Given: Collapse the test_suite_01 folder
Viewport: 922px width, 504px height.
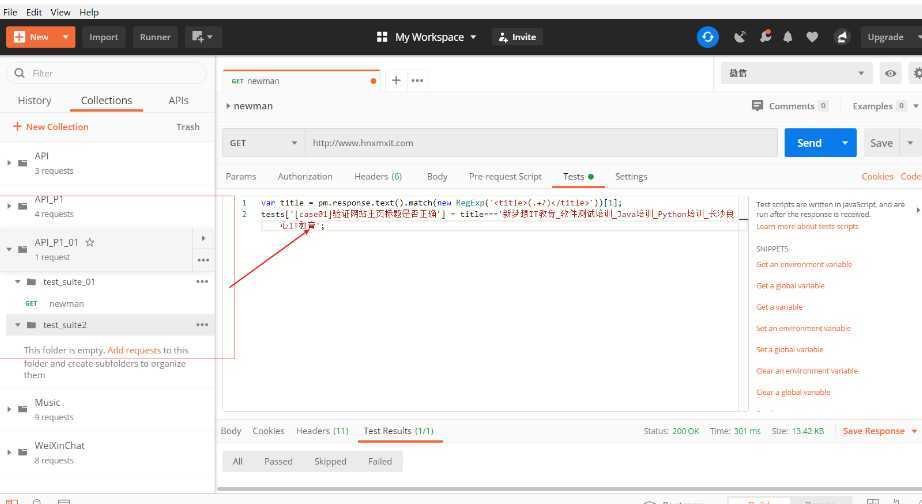Looking at the screenshot, I should (18, 282).
